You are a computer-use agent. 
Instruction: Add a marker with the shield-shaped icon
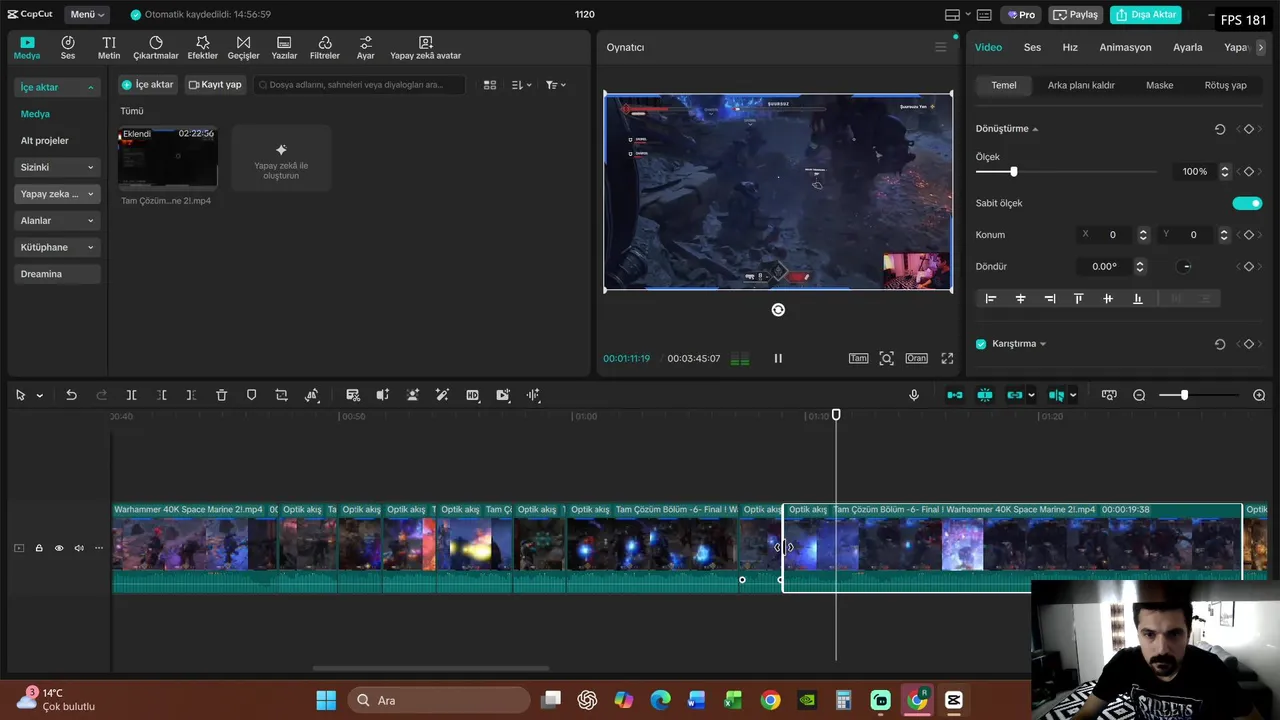click(x=251, y=395)
